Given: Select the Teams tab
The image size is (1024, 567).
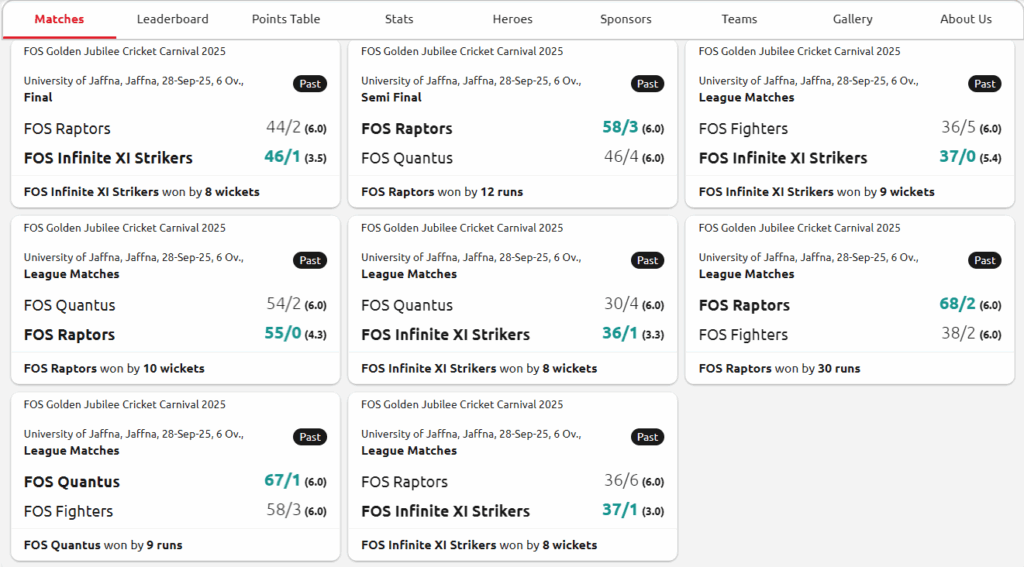Looking at the screenshot, I should coord(739,19).
